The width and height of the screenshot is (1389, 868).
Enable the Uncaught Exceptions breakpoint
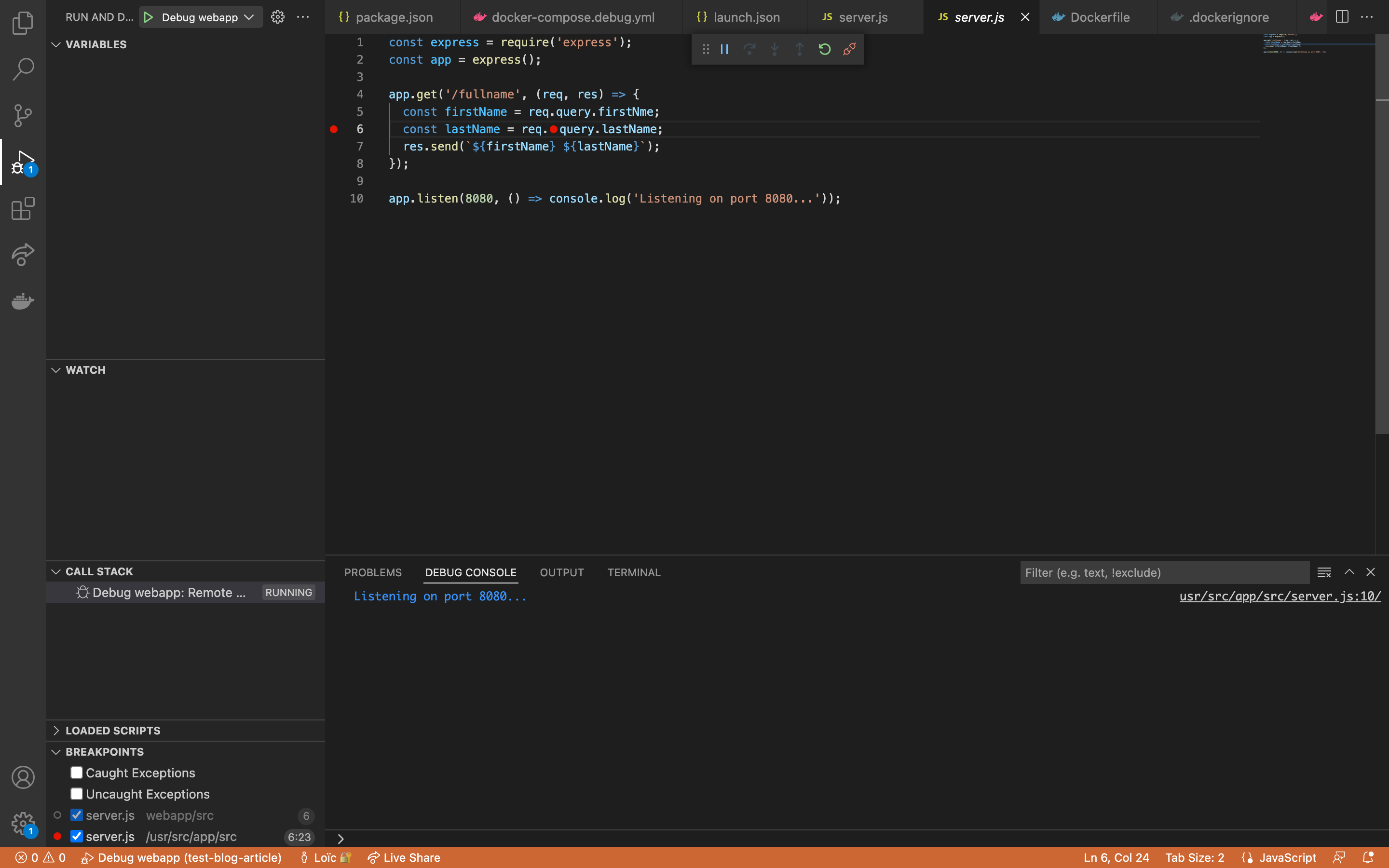click(x=76, y=793)
